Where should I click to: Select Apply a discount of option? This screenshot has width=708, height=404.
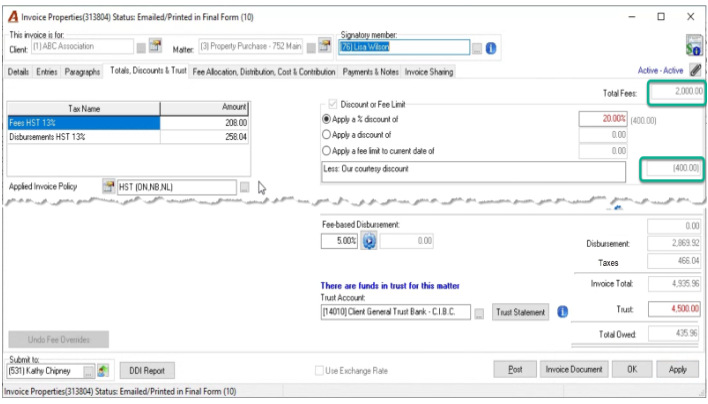(326, 135)
